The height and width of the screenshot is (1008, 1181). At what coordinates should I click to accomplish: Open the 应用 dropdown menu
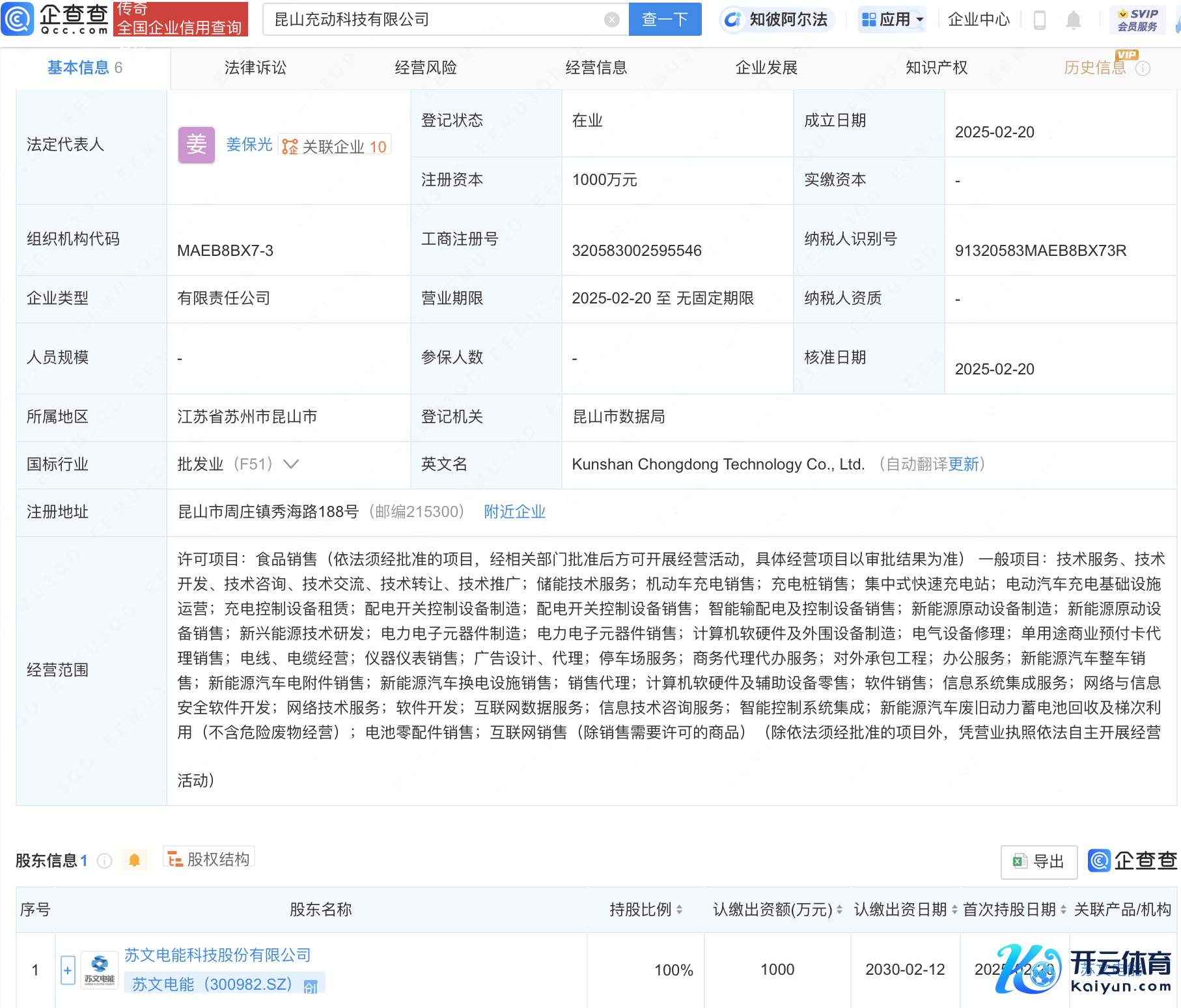pos(892,20)
